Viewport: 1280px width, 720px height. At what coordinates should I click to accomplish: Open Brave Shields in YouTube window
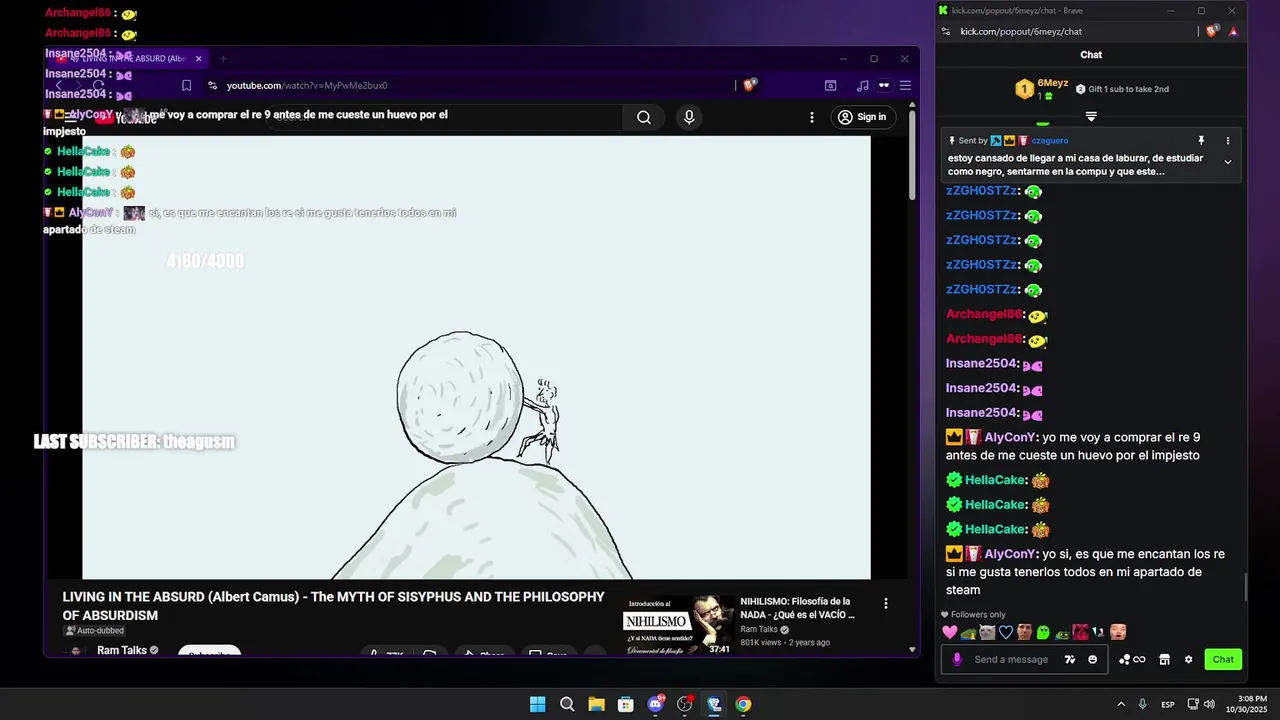[x=749, y=85]
